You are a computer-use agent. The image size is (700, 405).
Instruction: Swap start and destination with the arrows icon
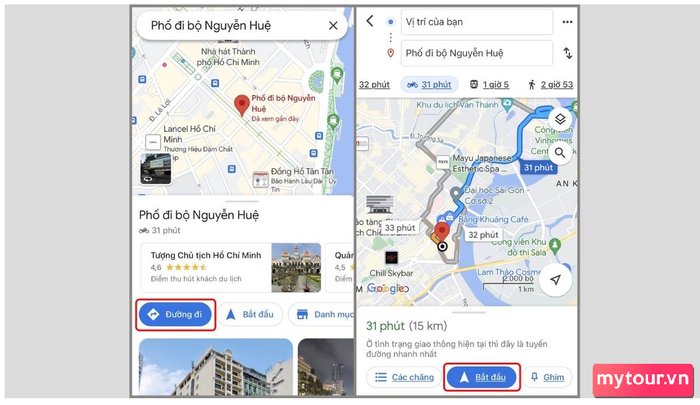pos(567,53)
